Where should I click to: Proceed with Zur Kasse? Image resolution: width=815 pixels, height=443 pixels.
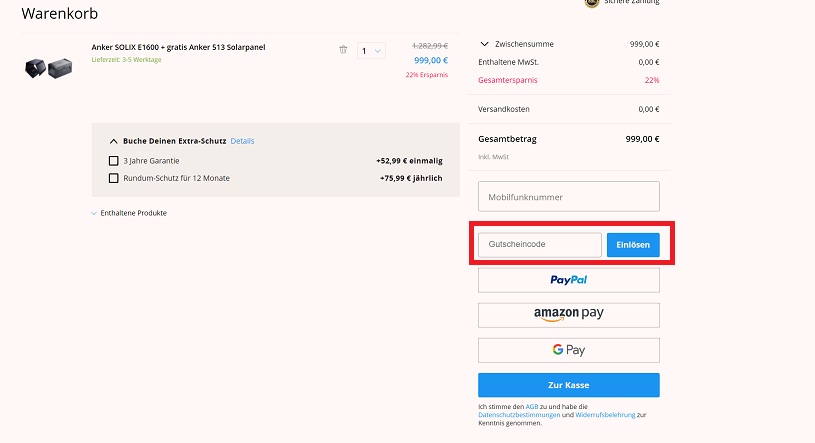pyautogui.click(x=568, y=385)
